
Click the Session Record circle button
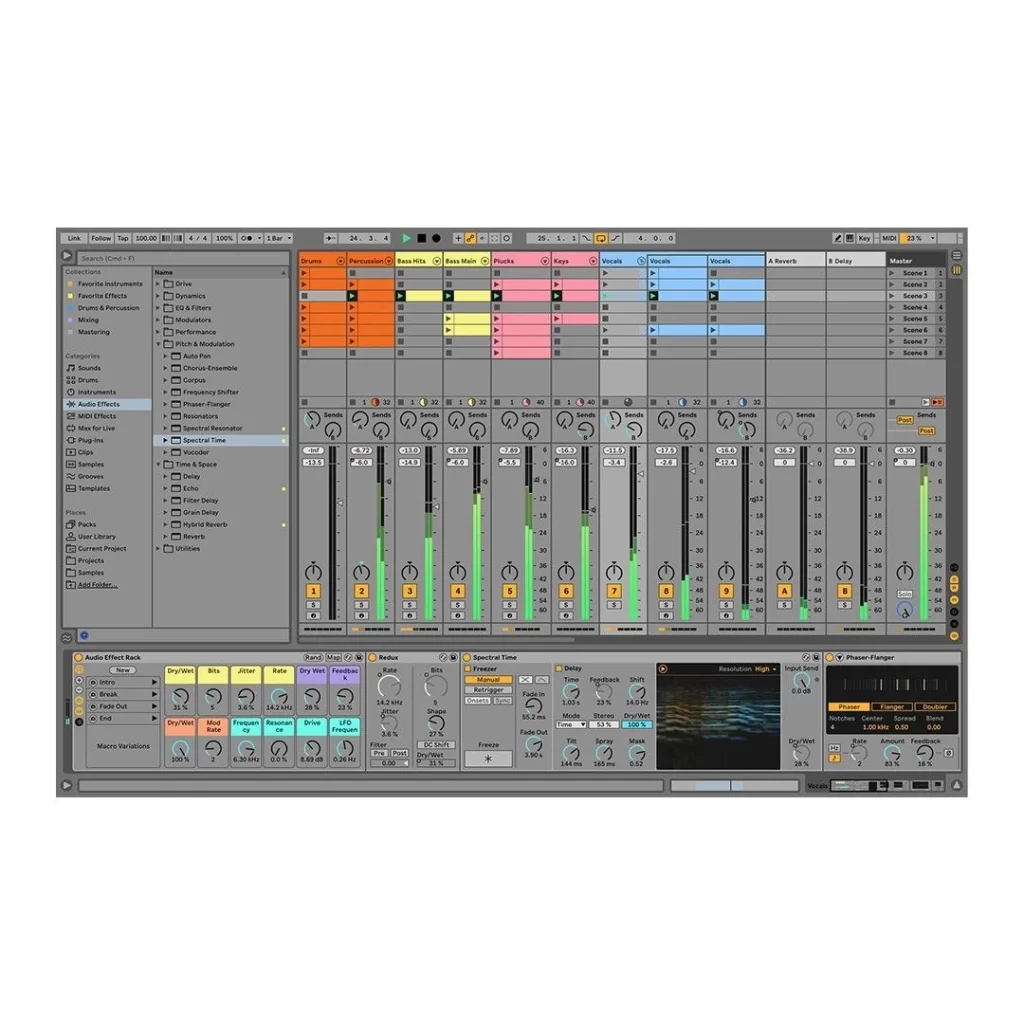click(x=507, y=238)
